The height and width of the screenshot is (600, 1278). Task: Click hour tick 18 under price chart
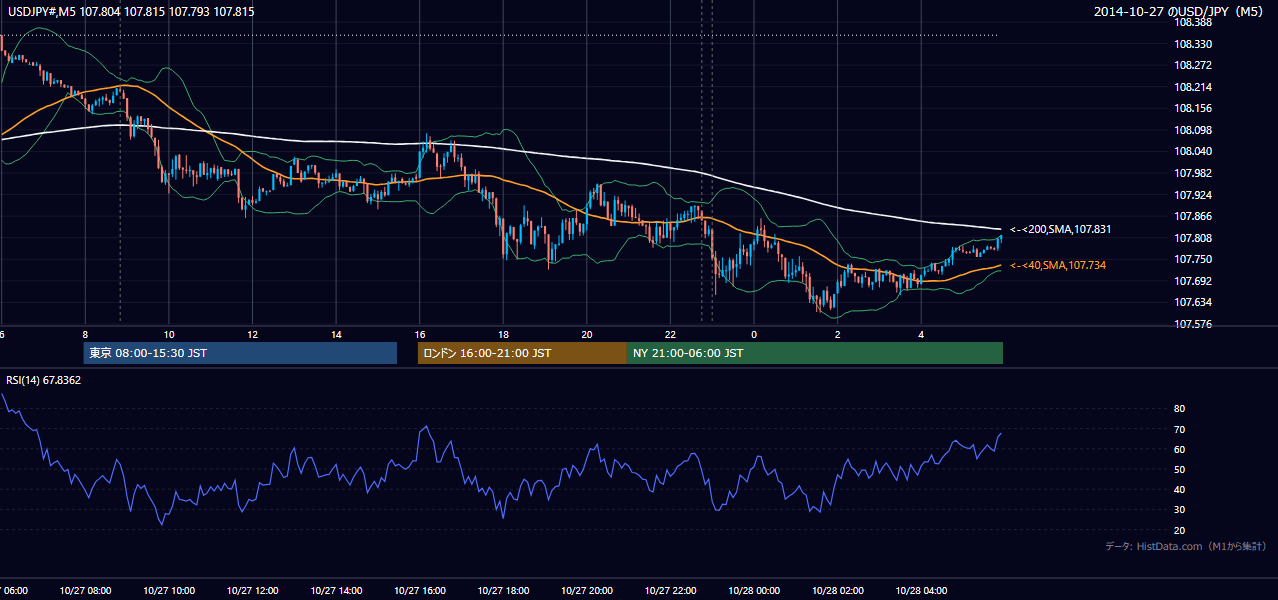[503, 335]
